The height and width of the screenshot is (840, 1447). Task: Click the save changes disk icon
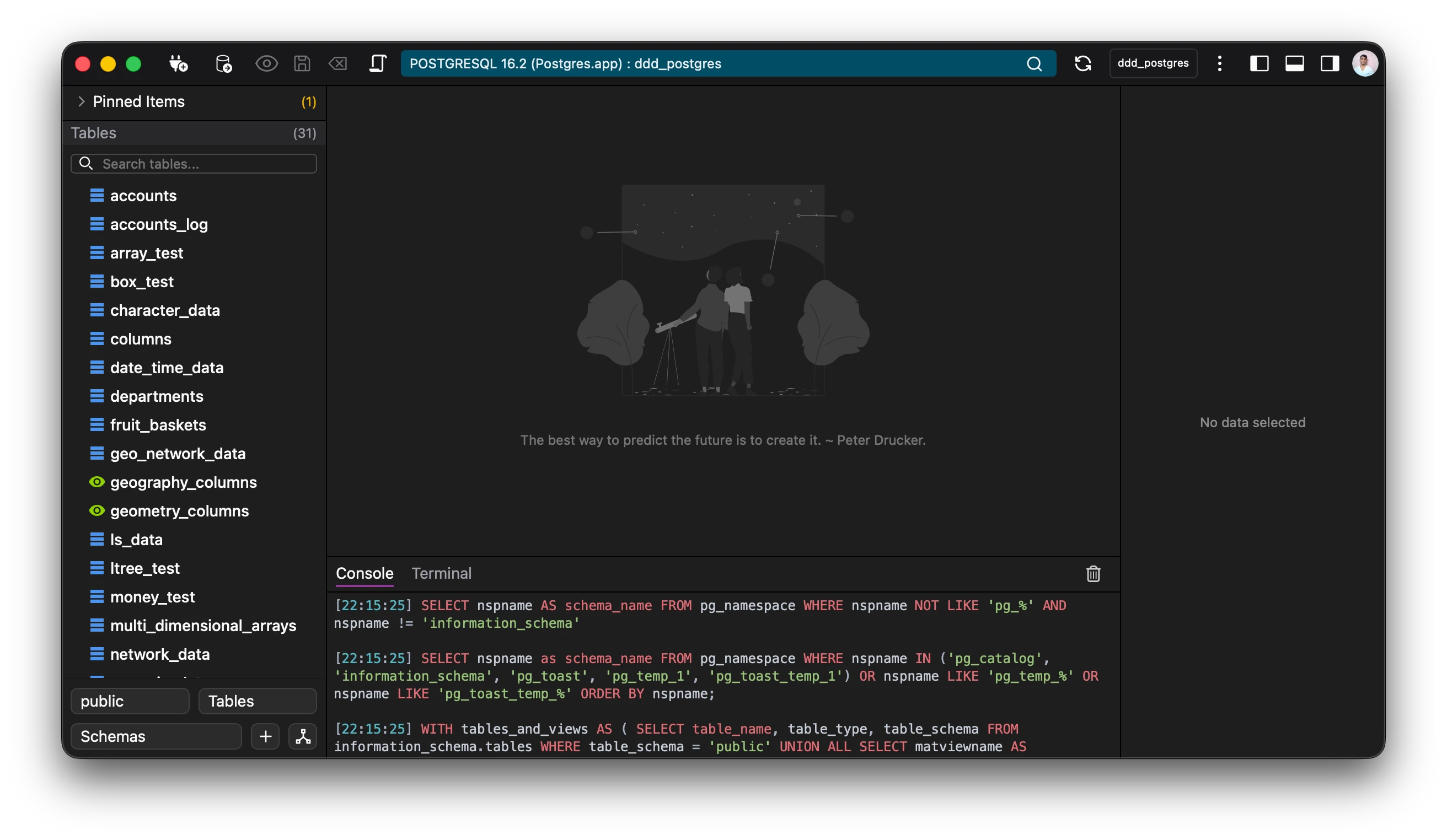point(302,64)
